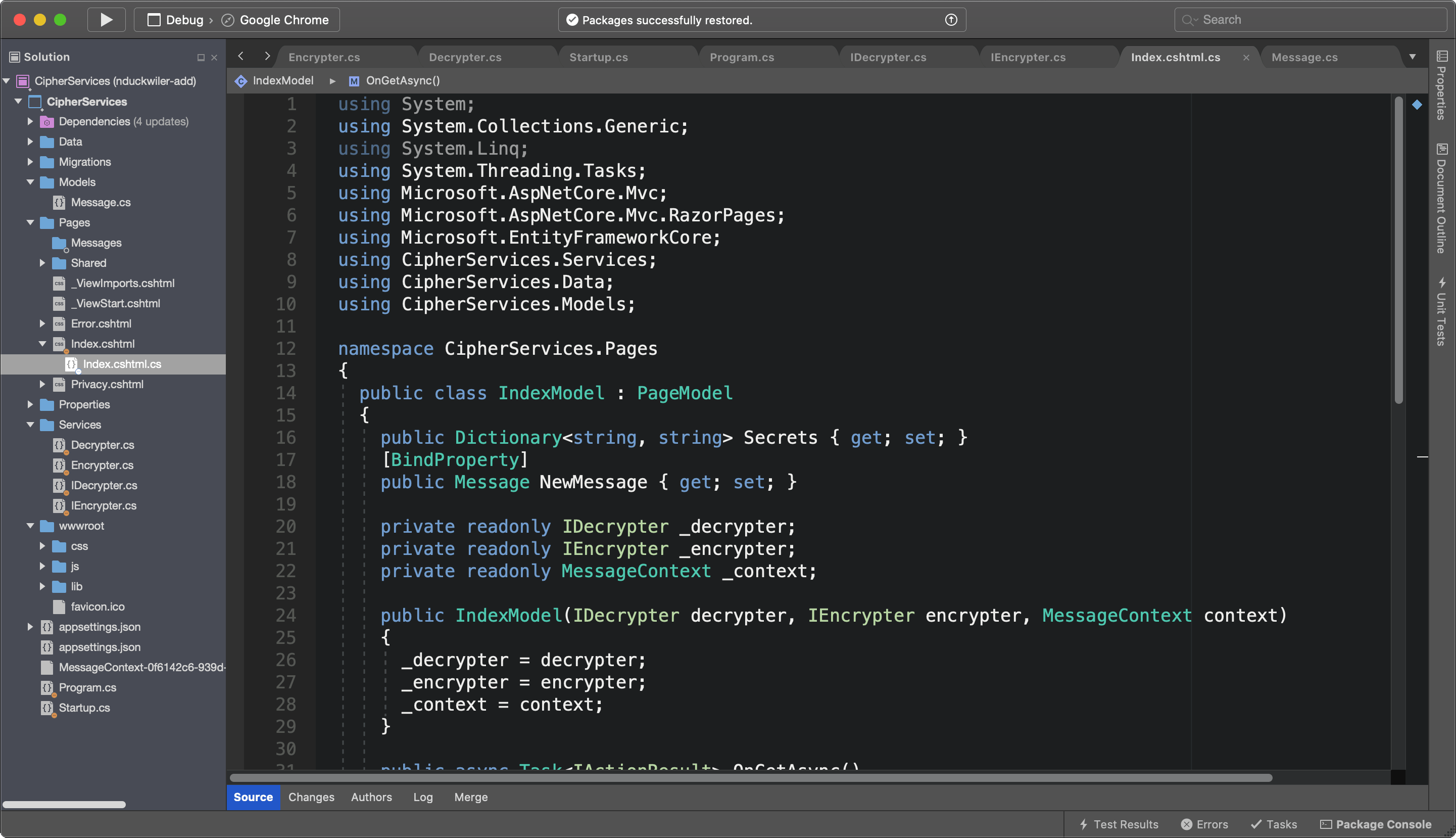
Task: Expand the Dependencies node
Action: 30,121
